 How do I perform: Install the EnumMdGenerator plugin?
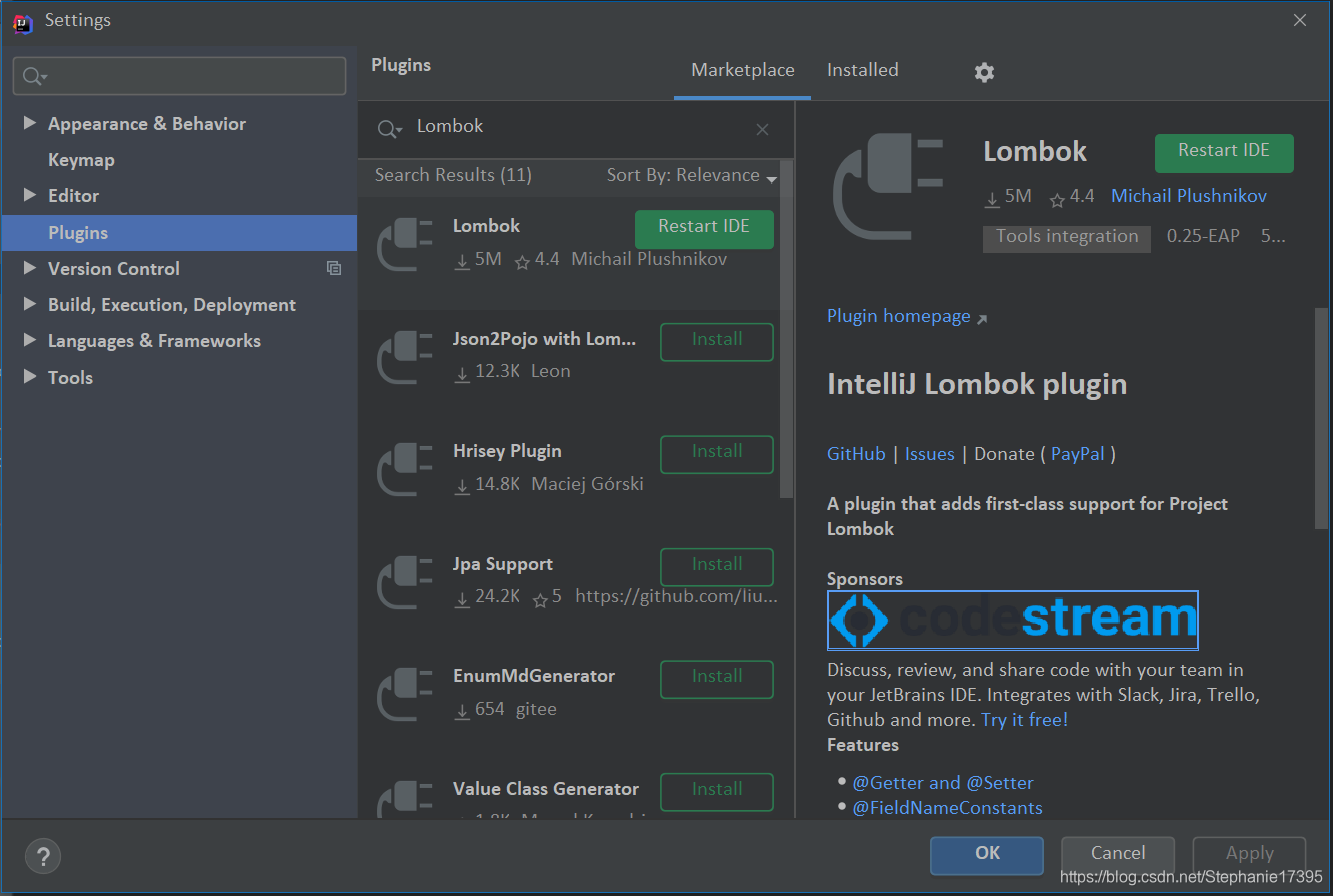[x=717, y=679]
